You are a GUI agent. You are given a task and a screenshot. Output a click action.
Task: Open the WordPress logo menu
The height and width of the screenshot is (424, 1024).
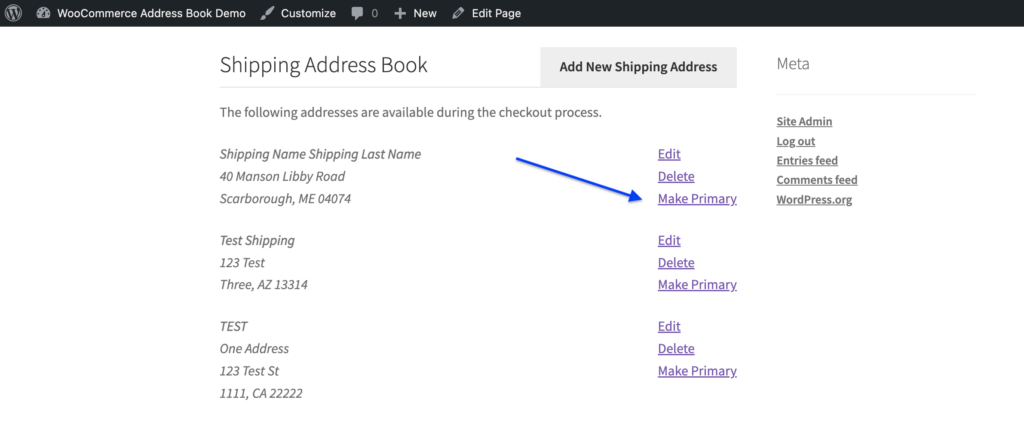[x=14, y=13]
